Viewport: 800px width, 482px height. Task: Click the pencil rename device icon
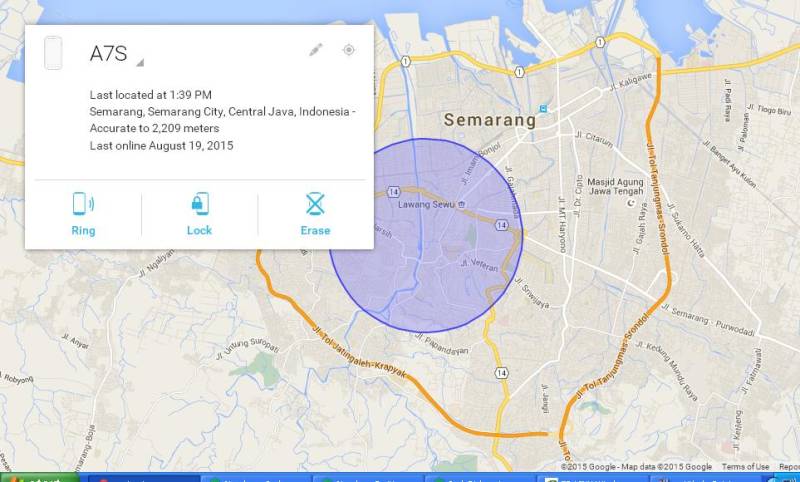[x=316, y=50]
